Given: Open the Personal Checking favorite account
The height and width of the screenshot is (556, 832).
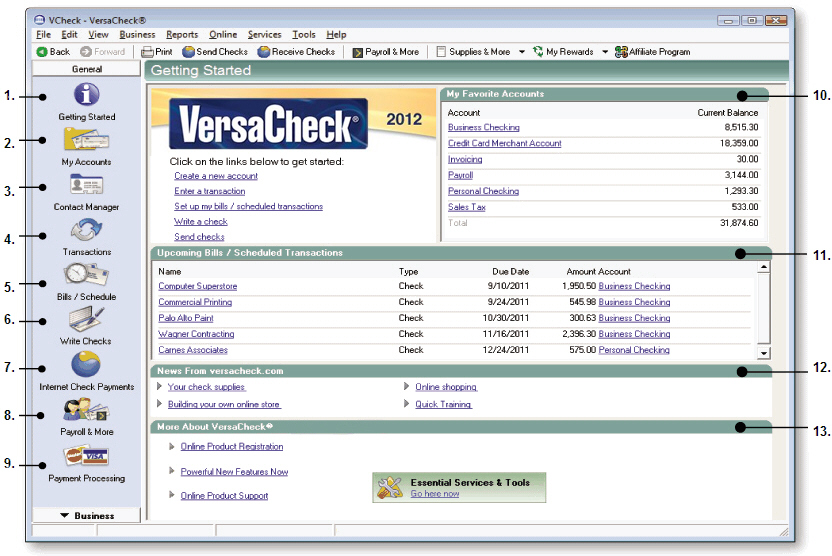Looking at the screenshot, I should [x=483, y=191].
